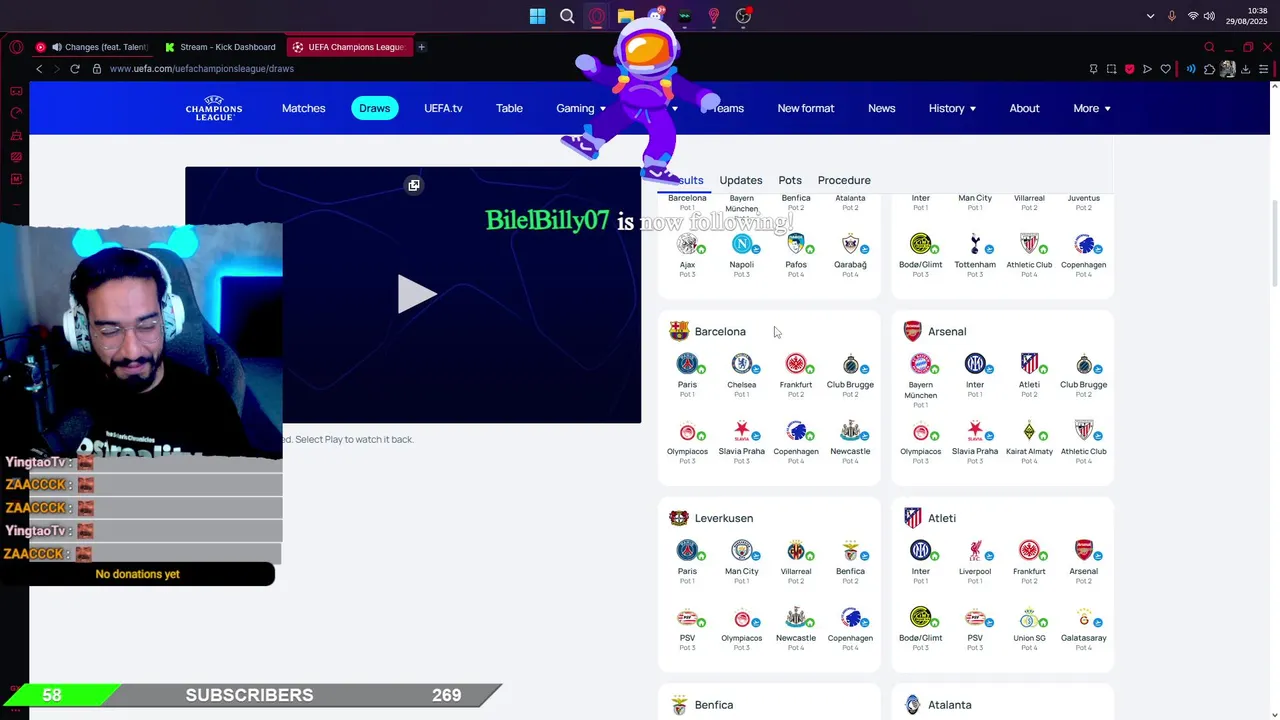Click the browser tab search magnifier icon
Image resolution: width=1280 pixels, height=720 pixels.
coord(1209,47)
